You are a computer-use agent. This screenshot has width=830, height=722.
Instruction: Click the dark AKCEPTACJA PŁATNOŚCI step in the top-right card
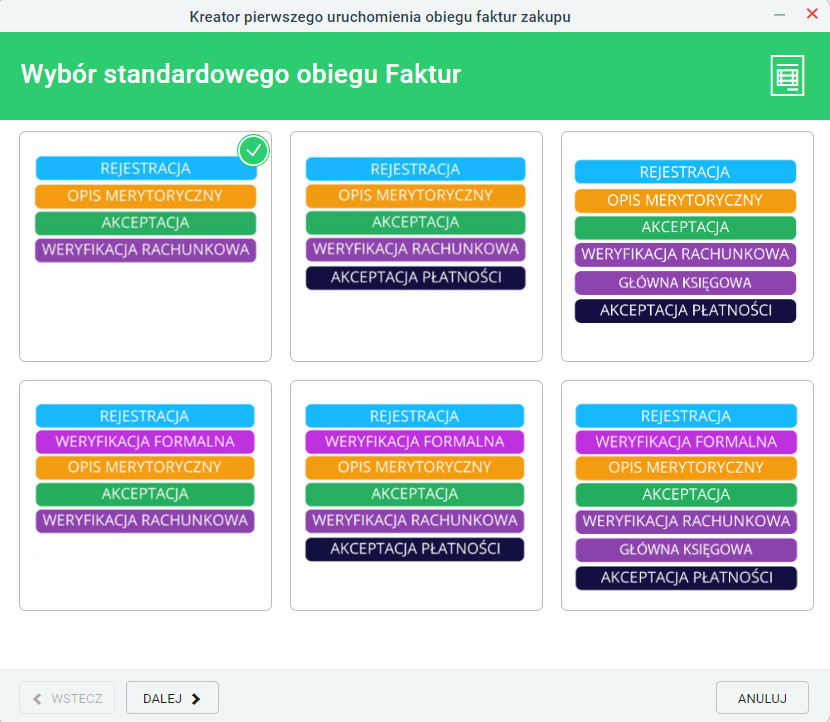tap(685, 311)
